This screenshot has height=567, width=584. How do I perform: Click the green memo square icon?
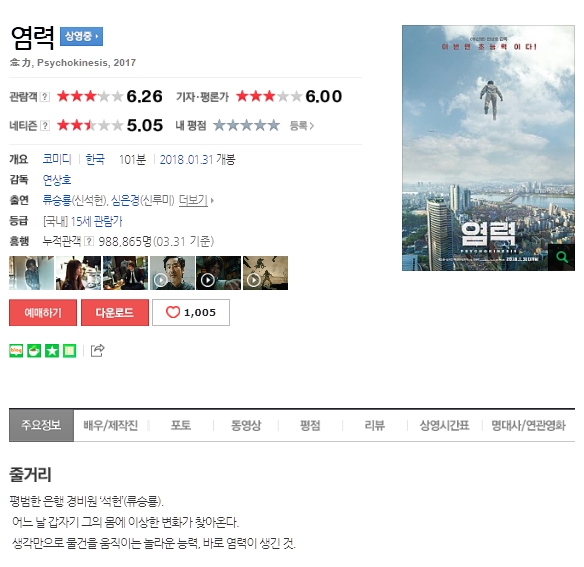point(69,351)
